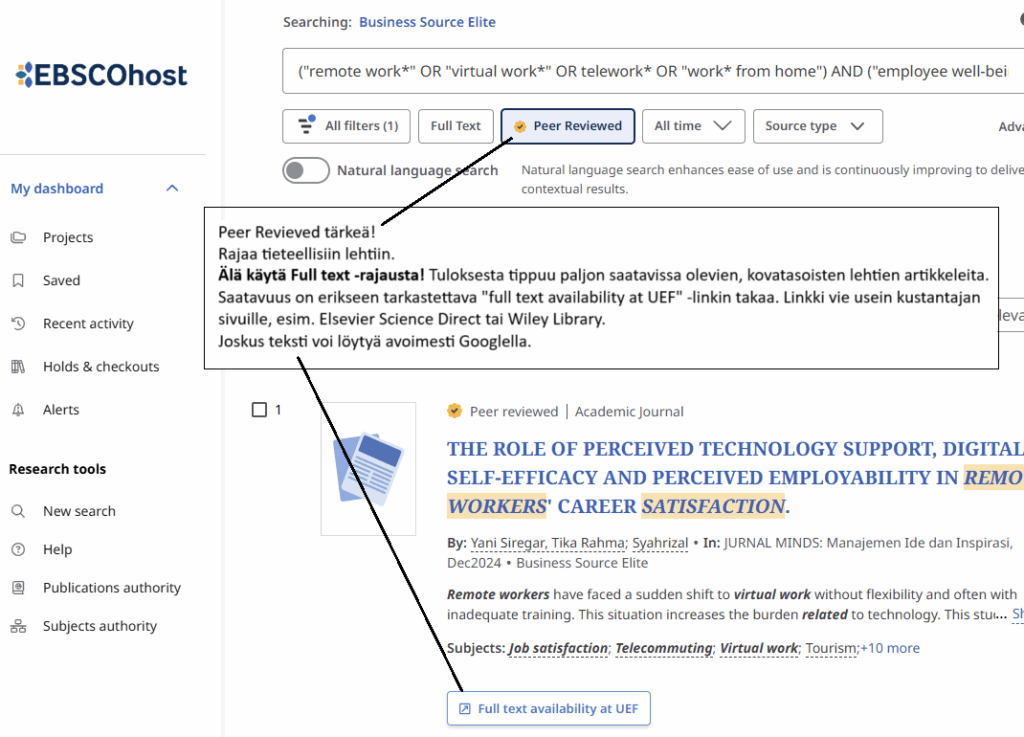This screenshot has width=1024, height=737.
Task: Click the EBSCOhost logo
Action: coord(101,75)
